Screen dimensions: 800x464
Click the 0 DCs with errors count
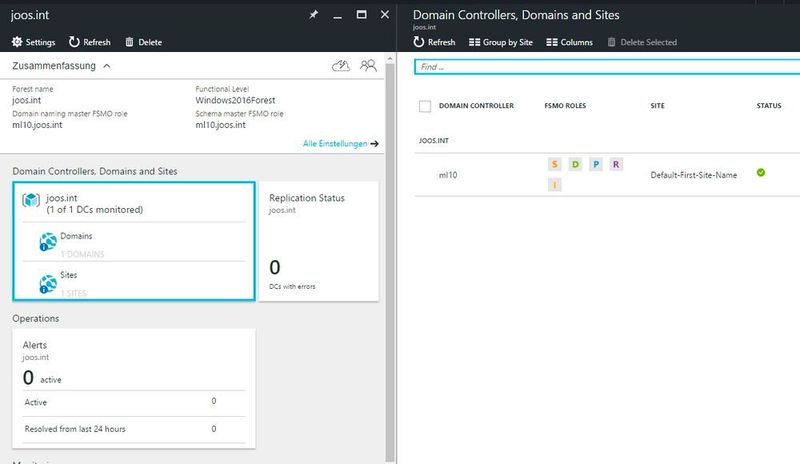274,267
